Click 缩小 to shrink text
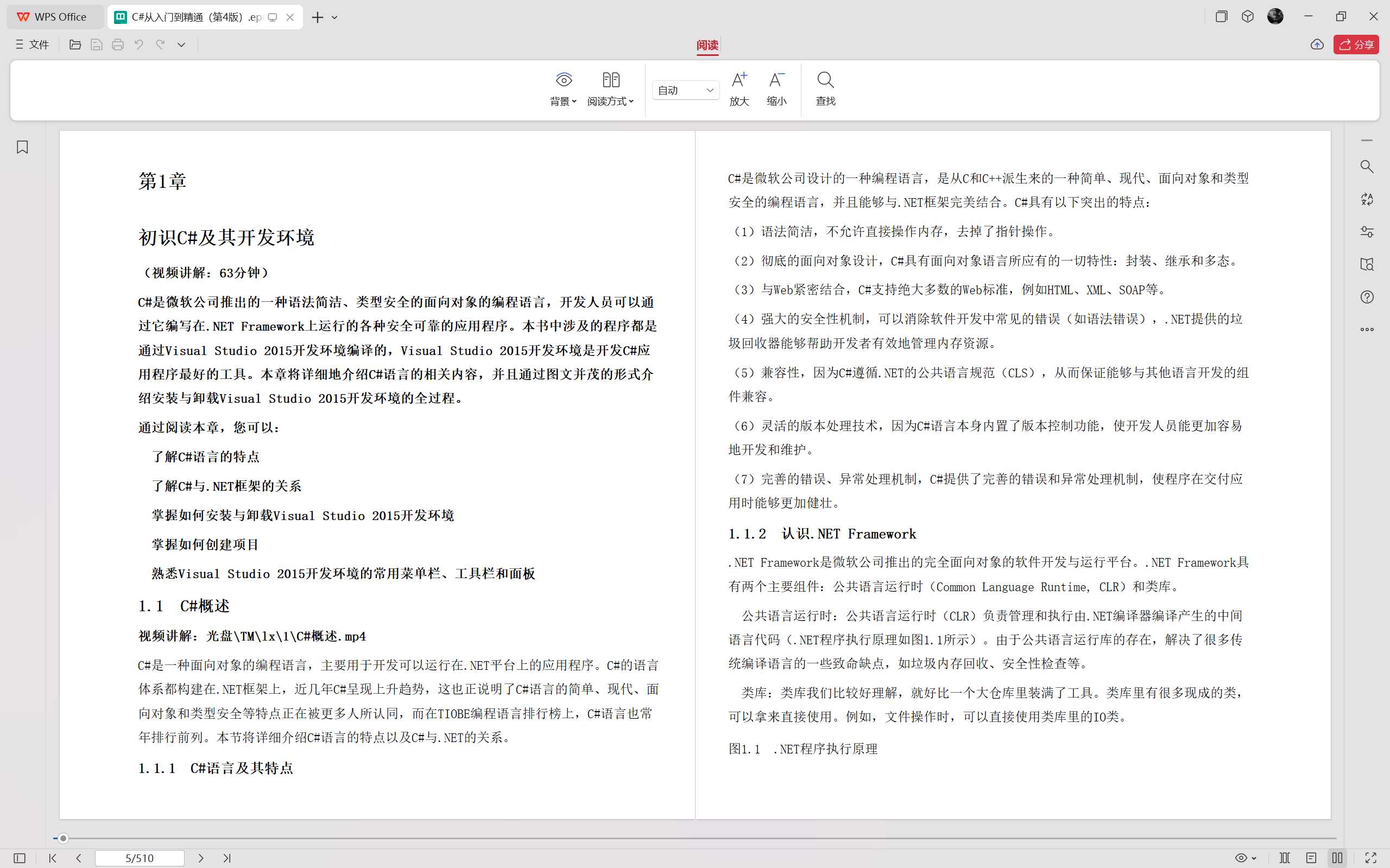 point(777,89)
